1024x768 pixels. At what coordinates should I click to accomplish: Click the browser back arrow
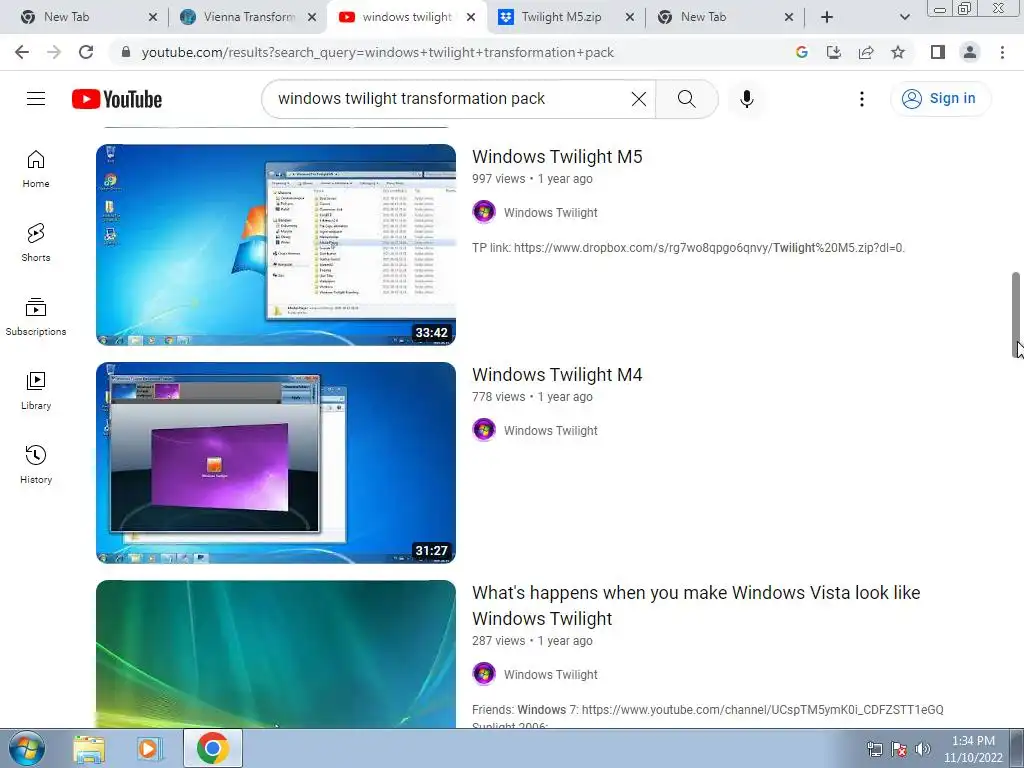[x=22, y=52]
